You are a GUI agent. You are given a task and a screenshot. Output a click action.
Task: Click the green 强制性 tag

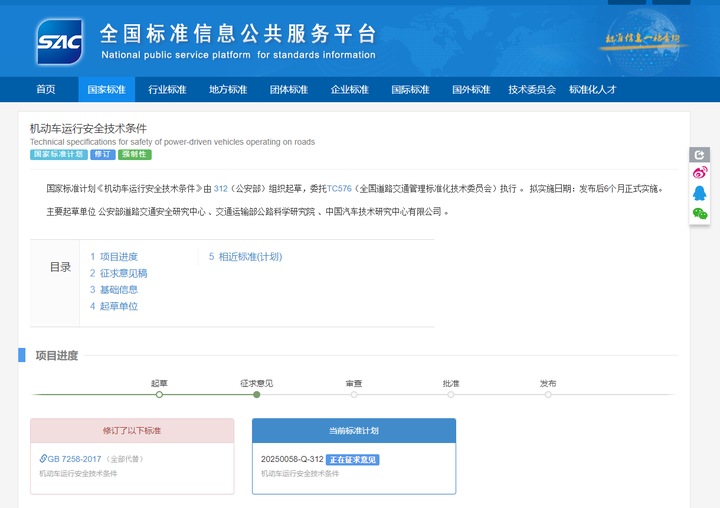pyautogui.click(x=135, y=154)
